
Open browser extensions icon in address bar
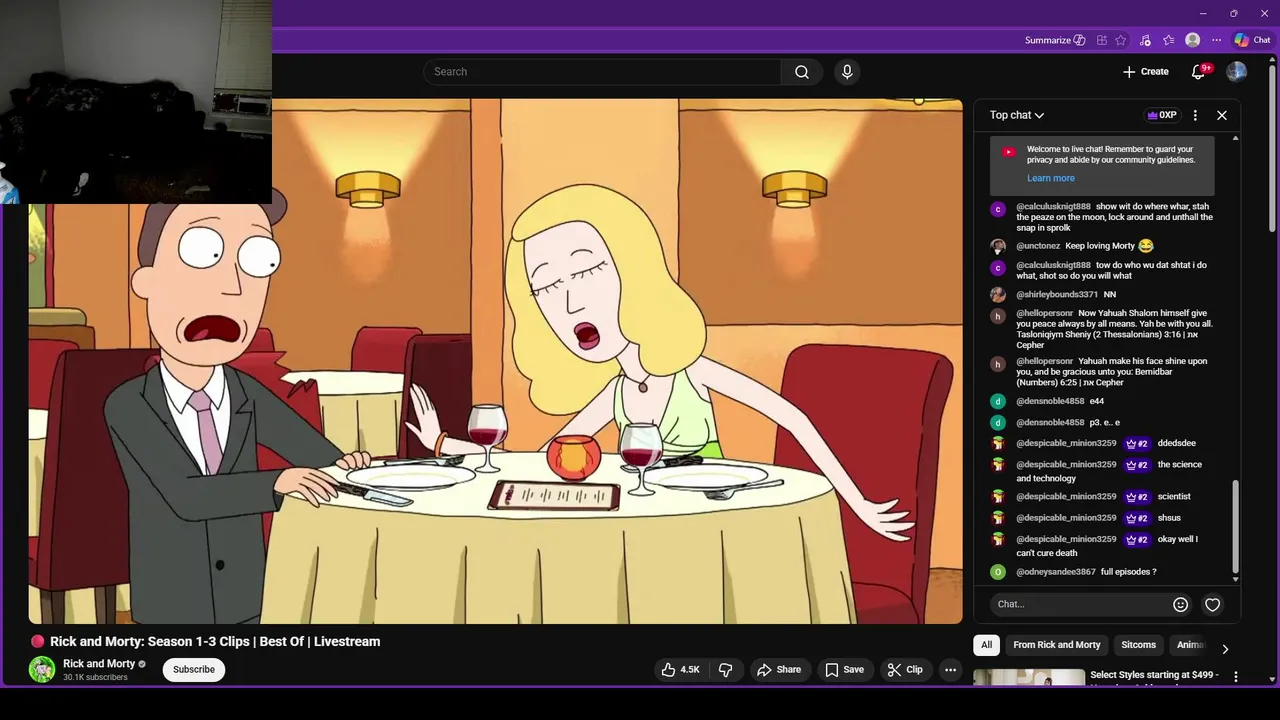click(x=1102, y=40)
